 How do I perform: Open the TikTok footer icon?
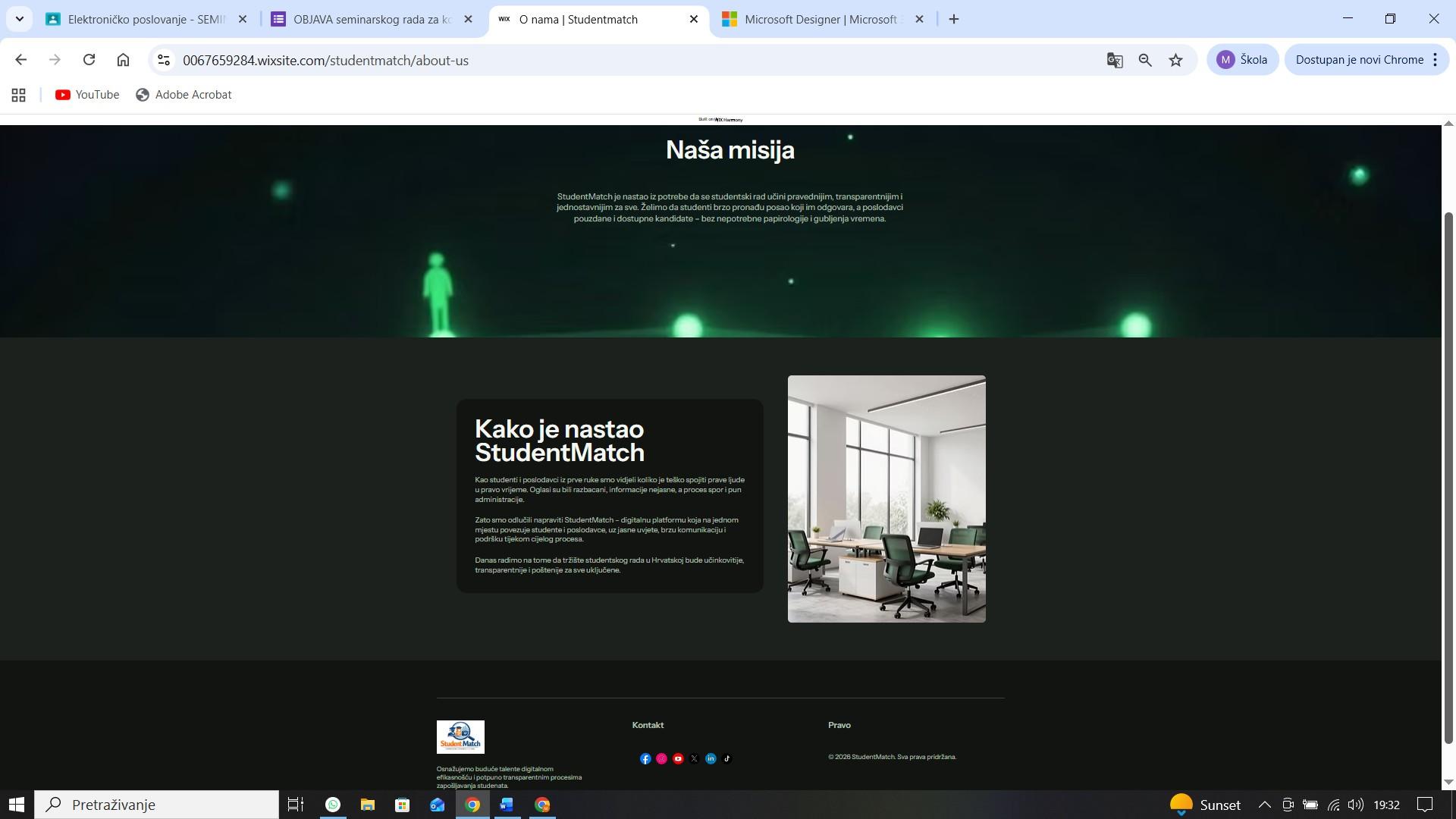(726, 758)
